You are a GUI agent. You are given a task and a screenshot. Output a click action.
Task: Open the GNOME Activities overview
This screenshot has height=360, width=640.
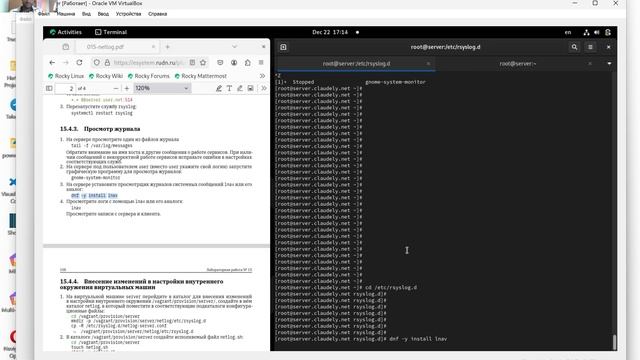pos(66,32)
